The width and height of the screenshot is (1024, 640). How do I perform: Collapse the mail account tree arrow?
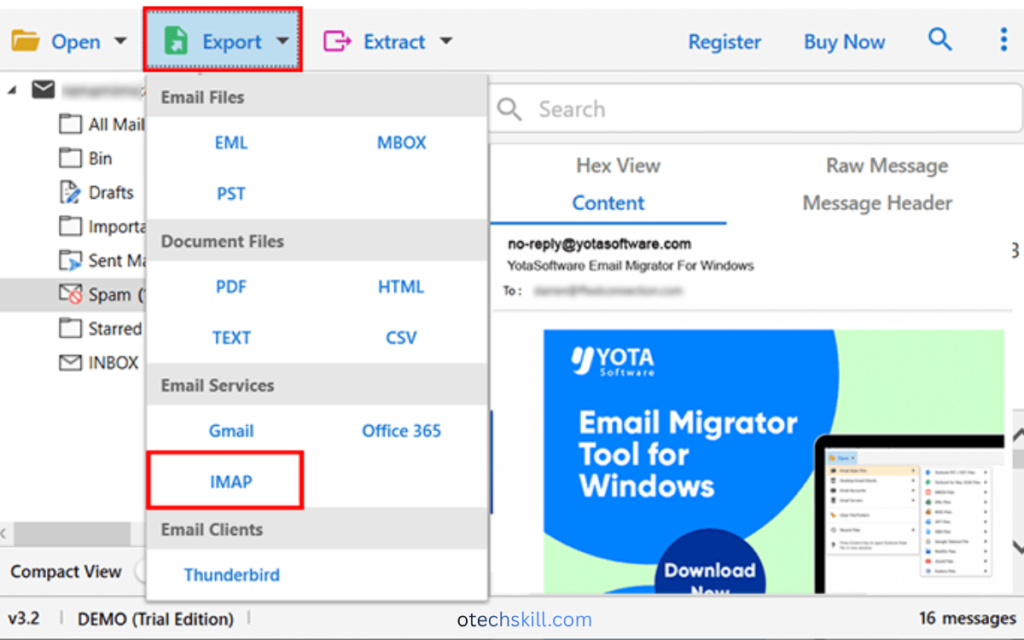tap(12, 90)
